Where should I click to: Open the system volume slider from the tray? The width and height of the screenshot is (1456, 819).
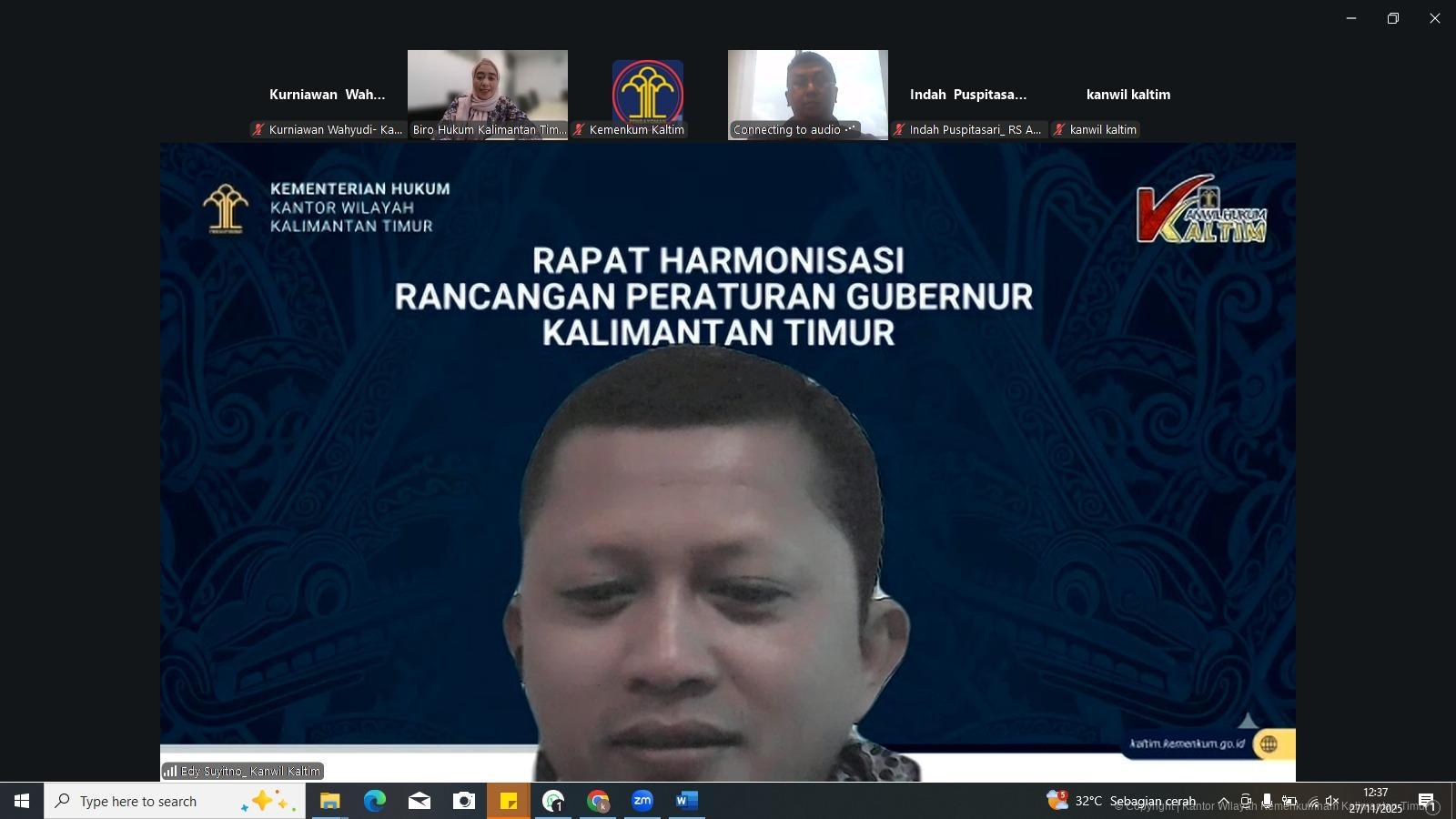(1332, 801)
